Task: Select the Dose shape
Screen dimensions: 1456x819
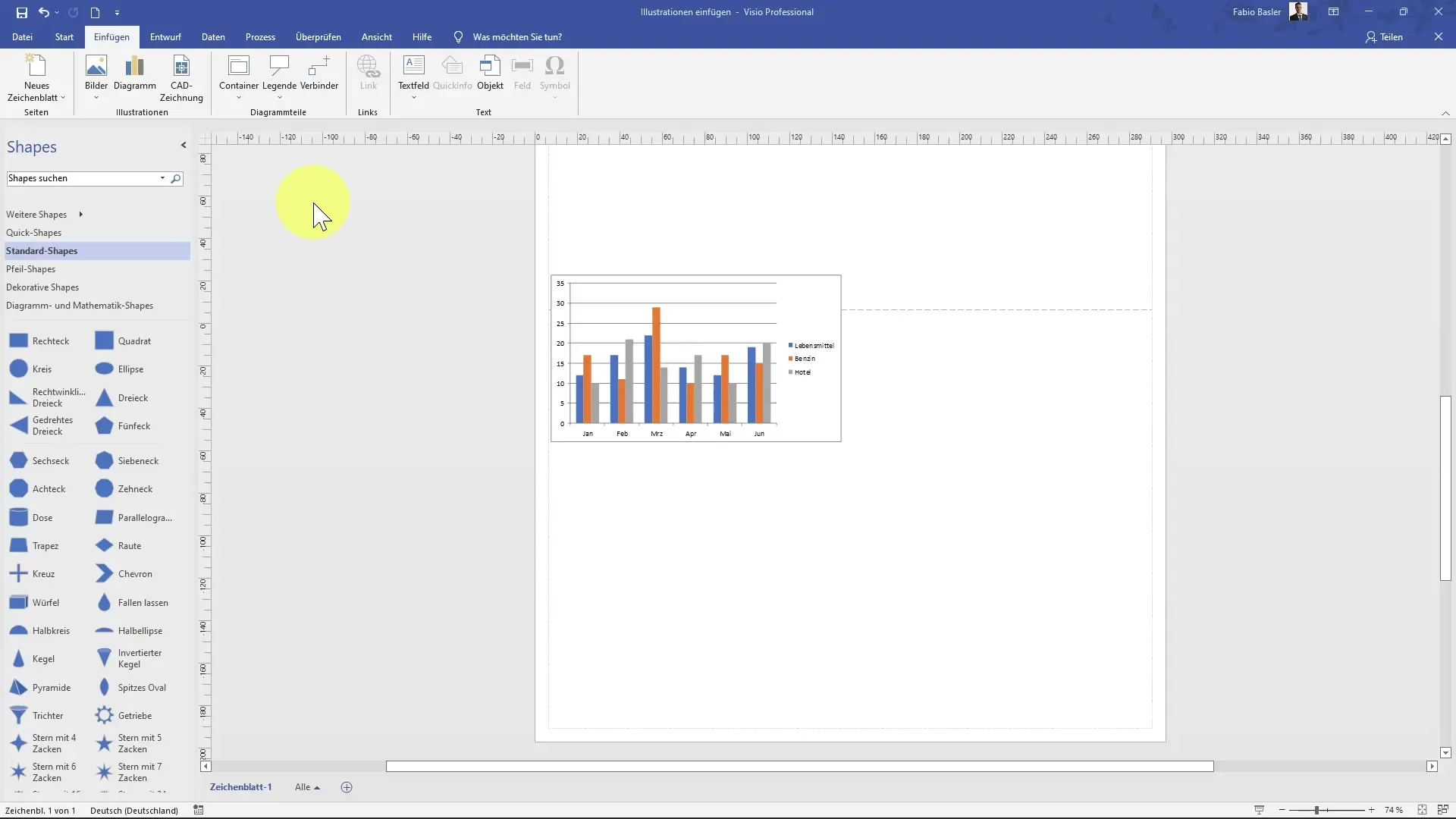Action: pyautogui.click(x=31, y=518)
